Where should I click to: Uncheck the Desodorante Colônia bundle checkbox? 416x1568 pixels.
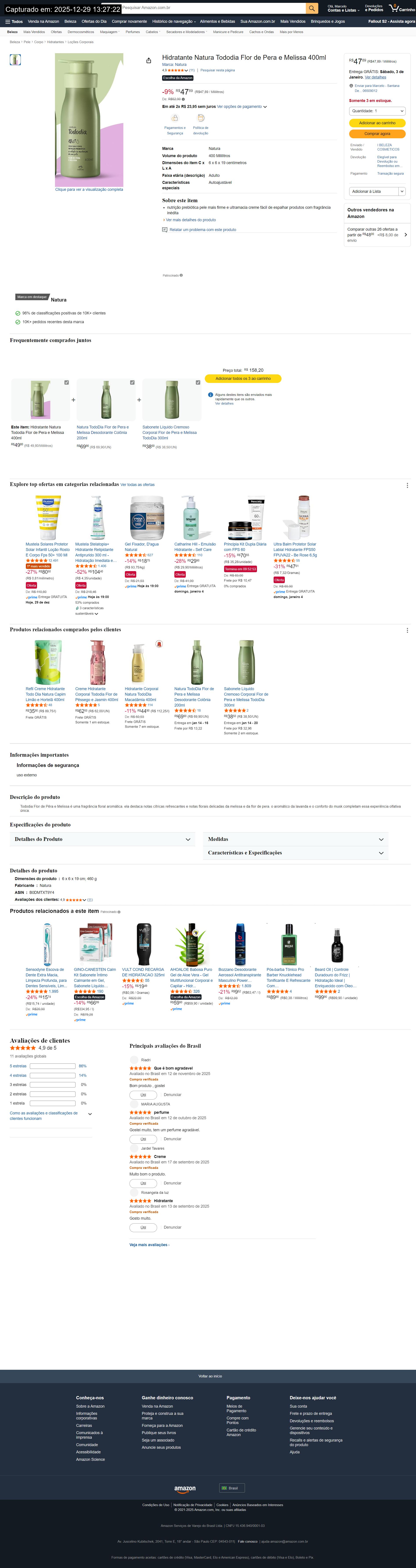132,382
